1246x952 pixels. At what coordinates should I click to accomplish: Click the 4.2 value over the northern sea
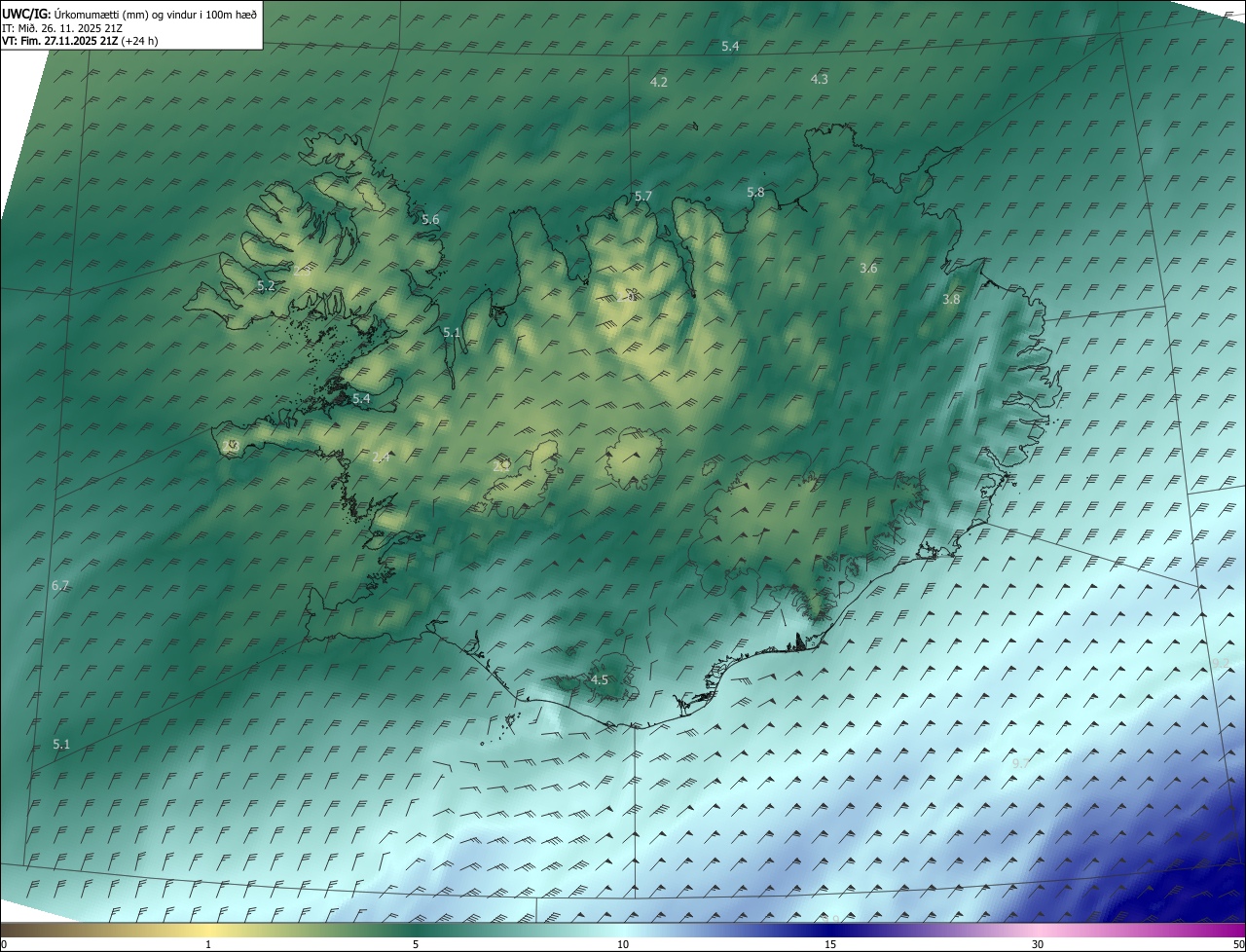(659, 82)
